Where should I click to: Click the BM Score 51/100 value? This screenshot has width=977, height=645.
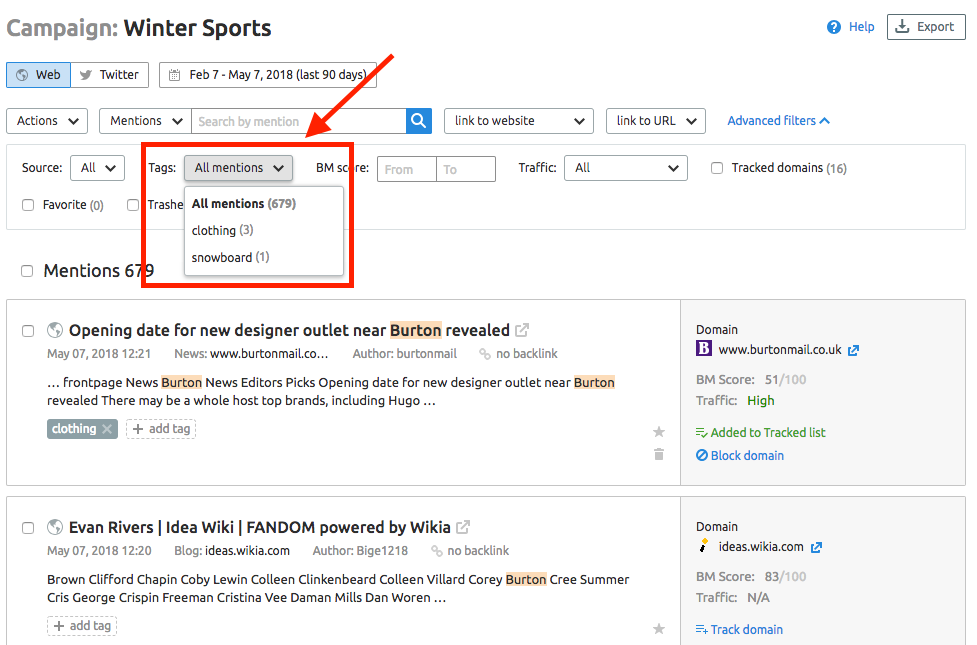tap(786, 380)
